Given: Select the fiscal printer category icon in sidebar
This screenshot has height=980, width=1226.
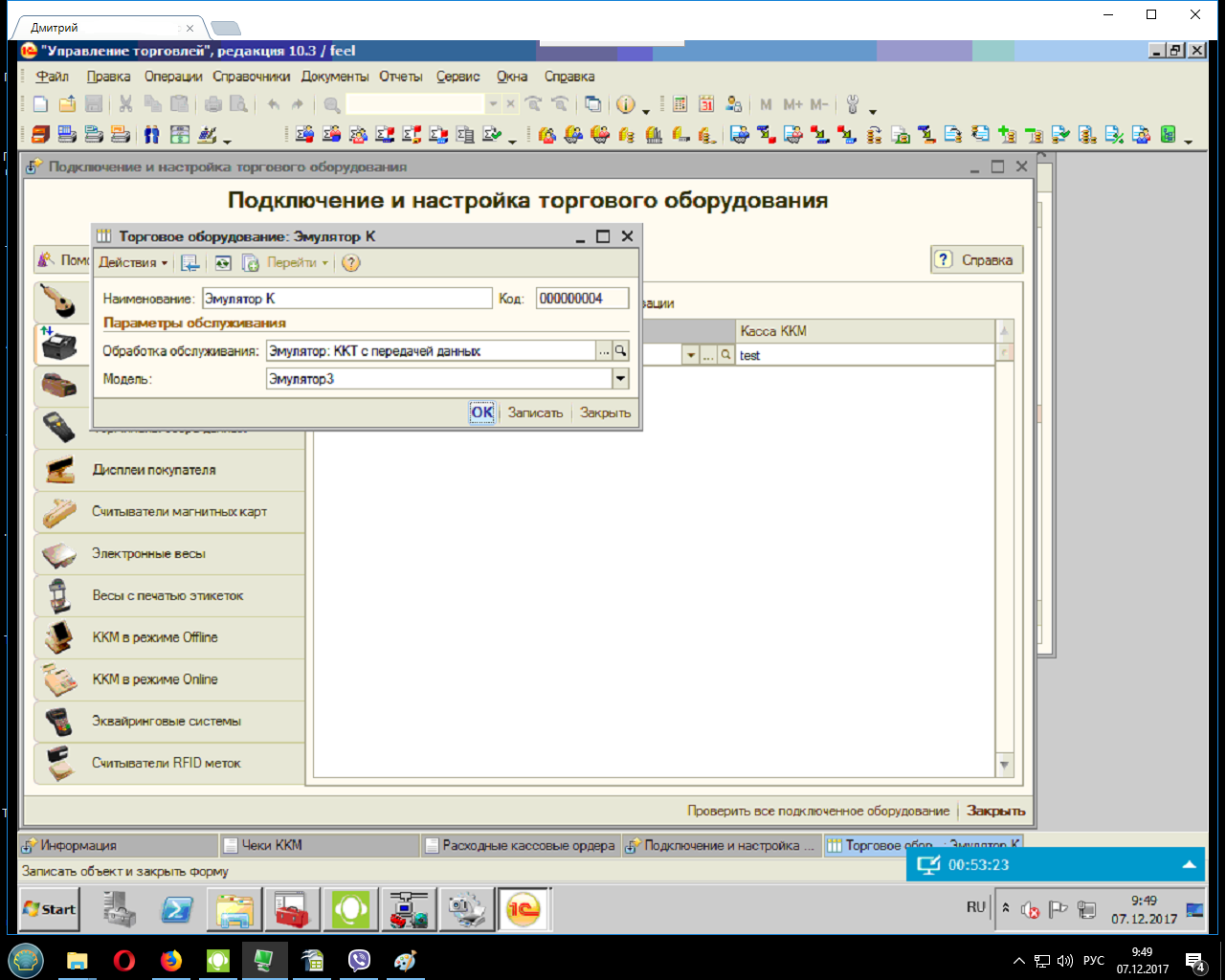Looking at the screenshot, I should click(x=57, y=344).
